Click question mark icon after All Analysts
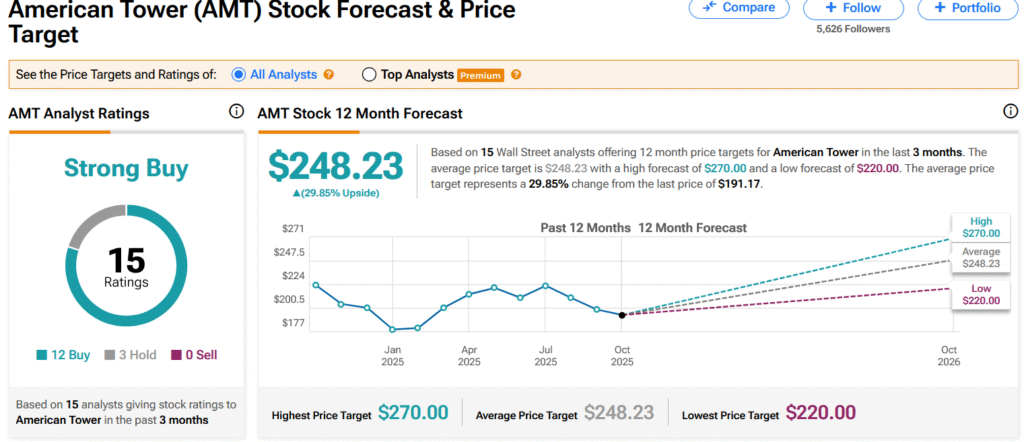The height and width of the screenshot is (442, 1024). point(329,74)
